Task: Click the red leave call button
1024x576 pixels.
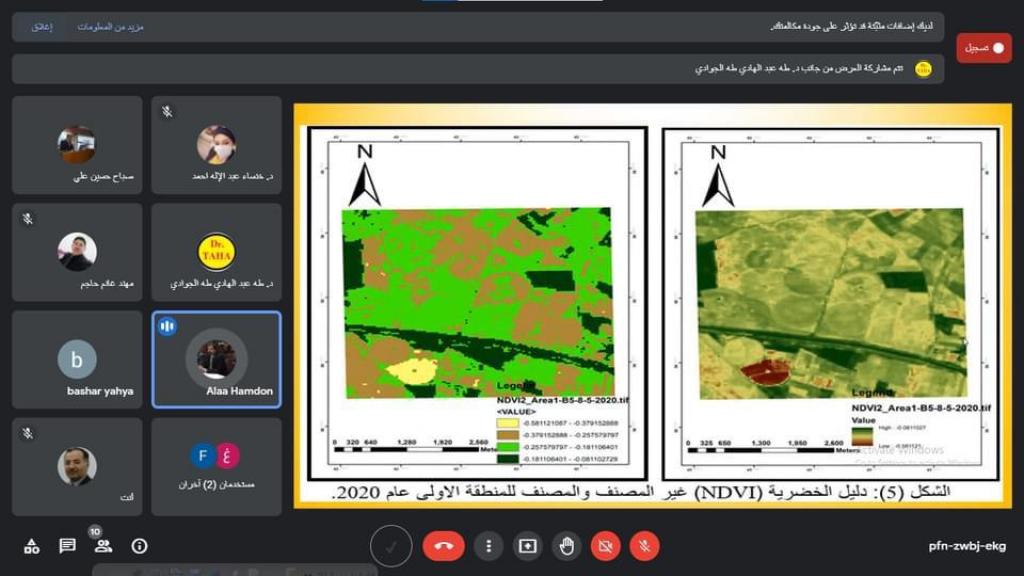Action: coord(443,546)
